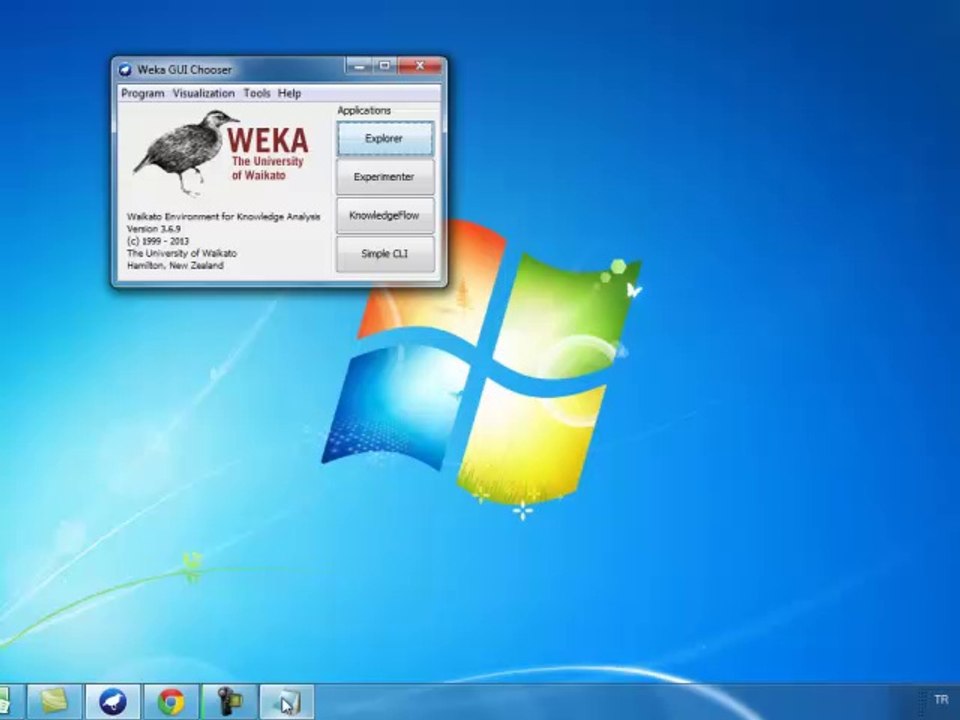The height and width of the screenshot is (720, 960).
Task: Open the camcorder screen recorder taskbar icon
Action: click(230, 702)
